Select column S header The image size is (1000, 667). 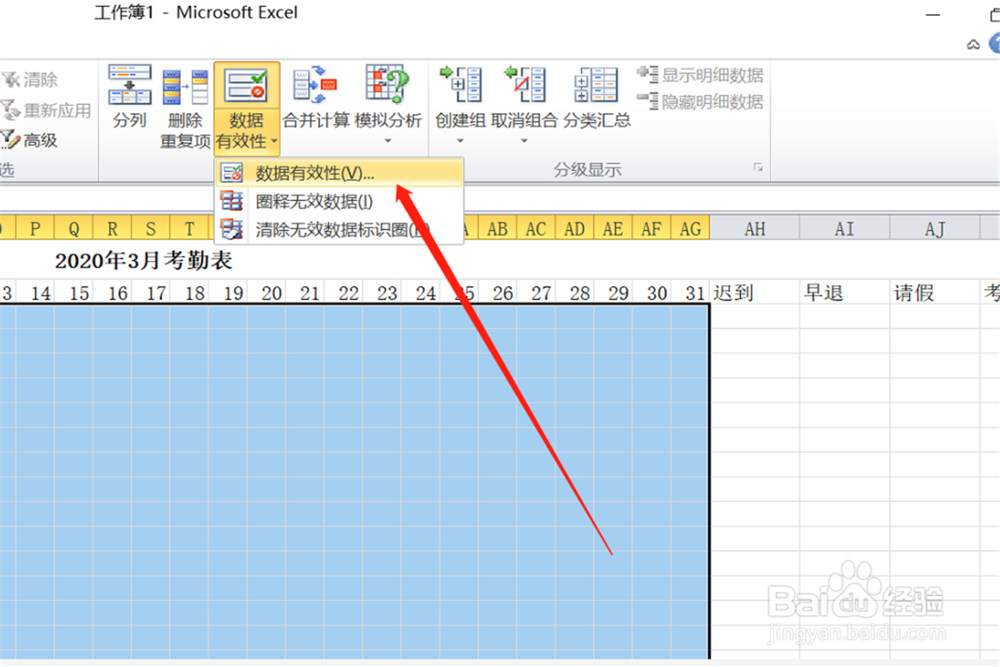151,228
